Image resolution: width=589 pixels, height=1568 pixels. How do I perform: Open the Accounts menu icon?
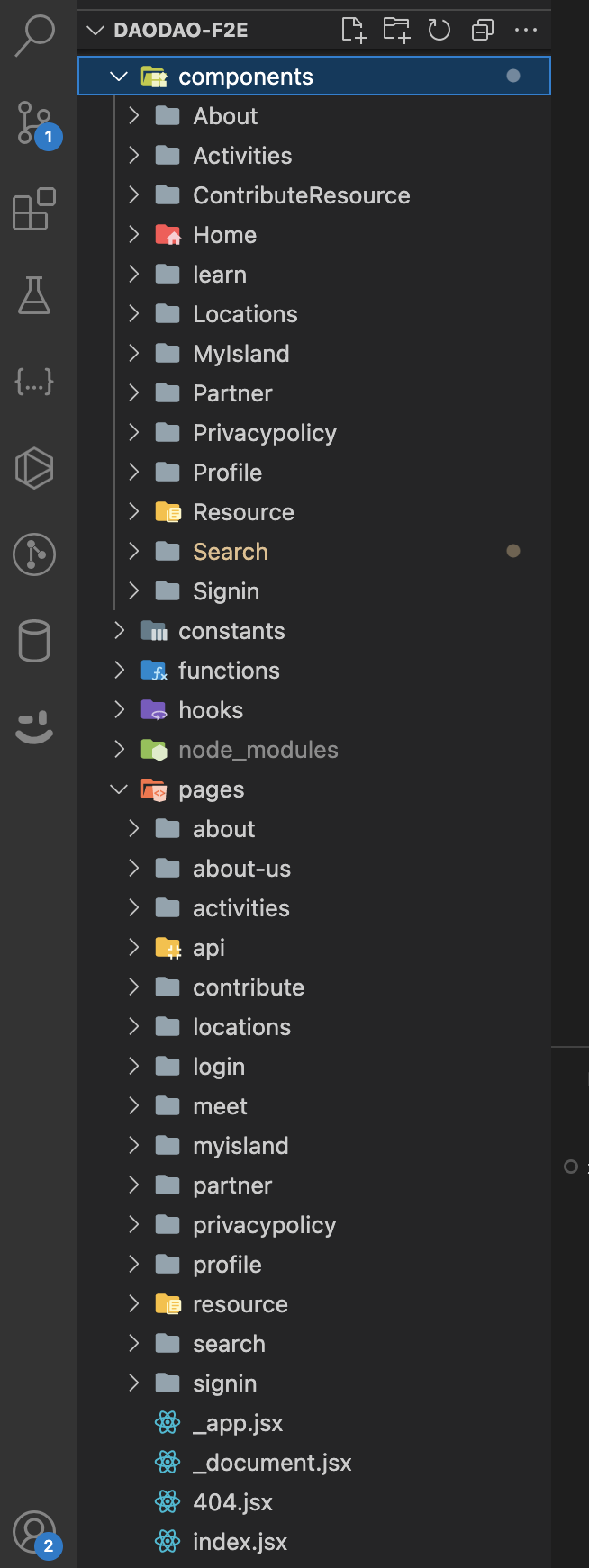click(35, 1532)
